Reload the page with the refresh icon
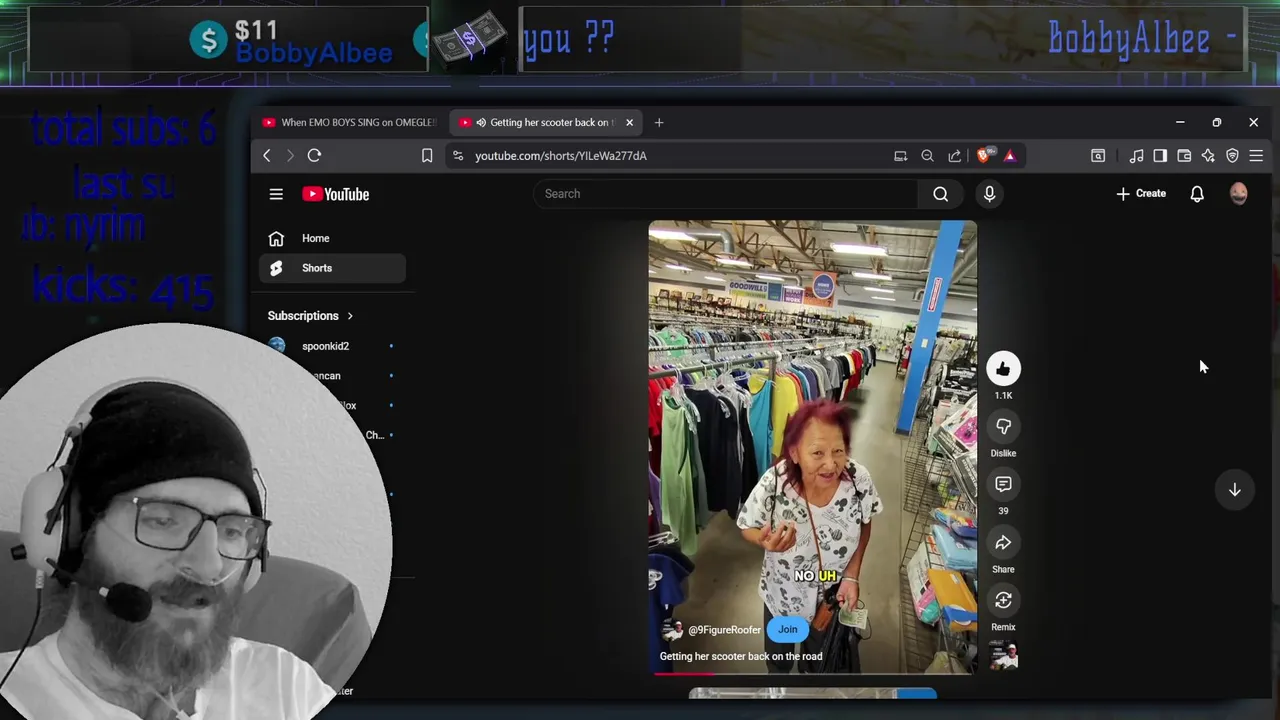Screen dimensions: 1280x720 [x=314, y=155]
